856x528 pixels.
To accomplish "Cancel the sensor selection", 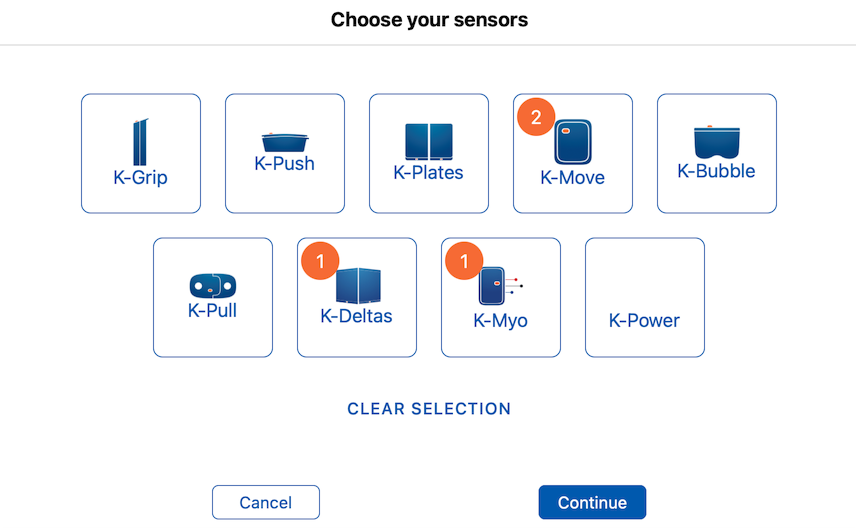I will pos(266,502).
